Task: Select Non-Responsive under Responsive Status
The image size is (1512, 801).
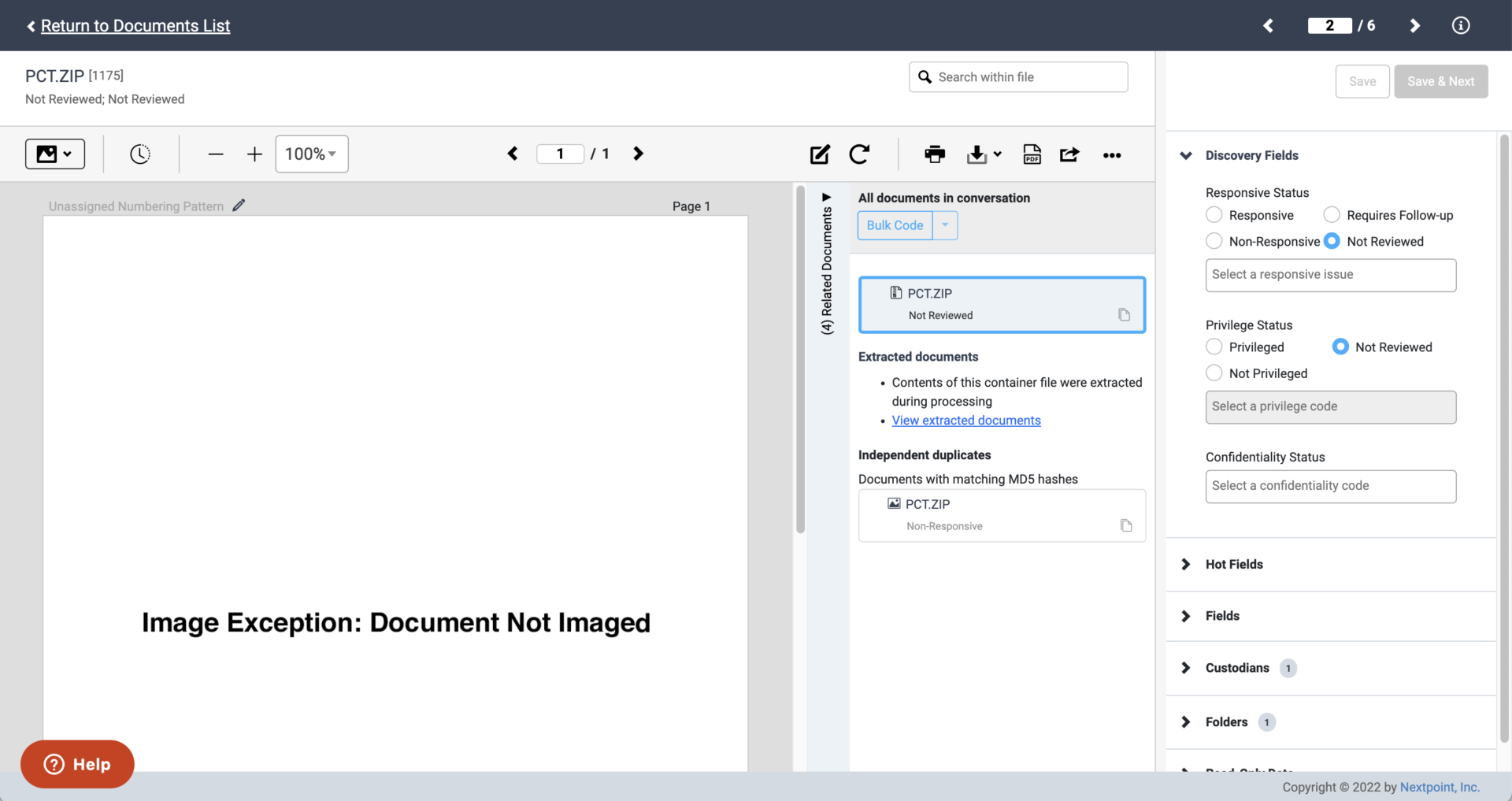Action: coord(1213,241)
